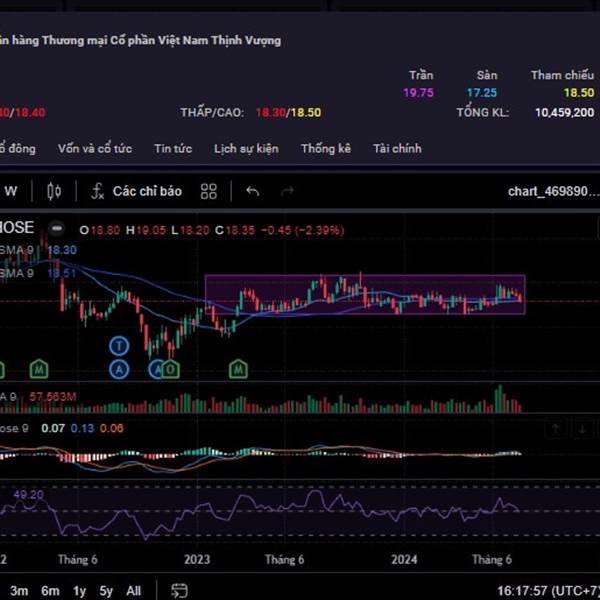Click the 2023 label on time axis
The image size is (600, 600).
pos(197,559)
